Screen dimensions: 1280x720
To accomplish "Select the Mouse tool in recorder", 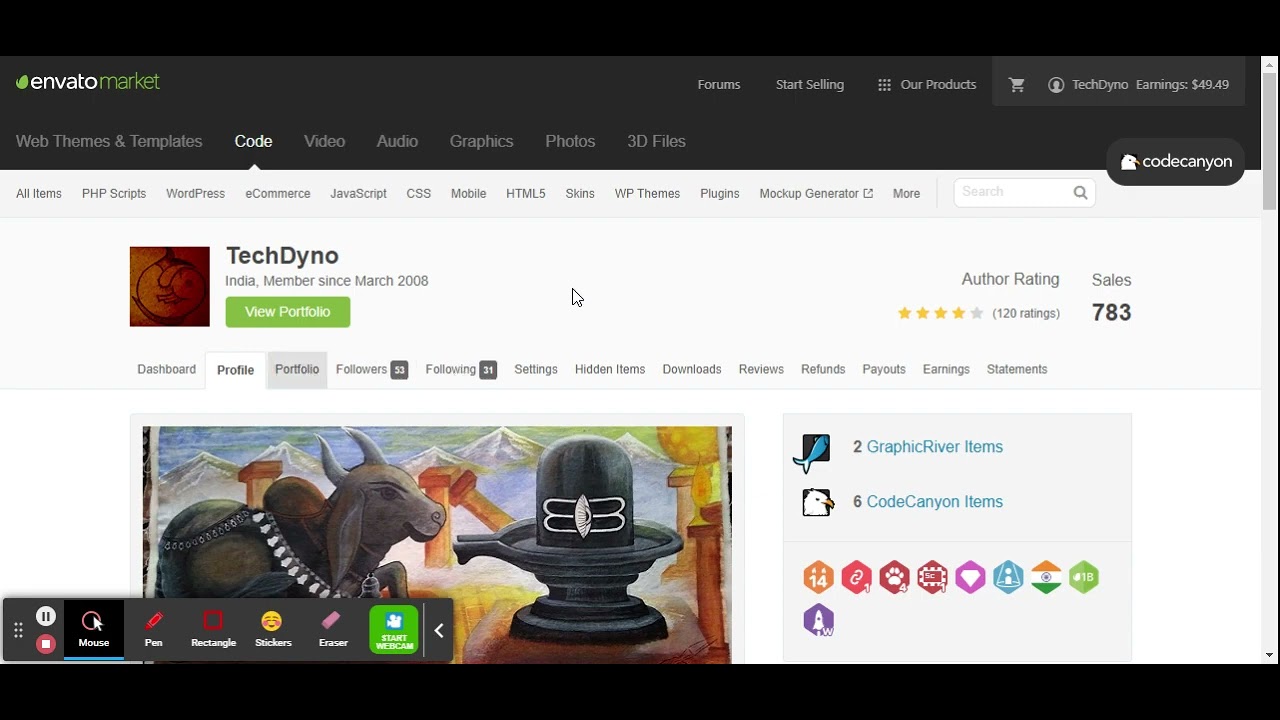I will [94, 630].
